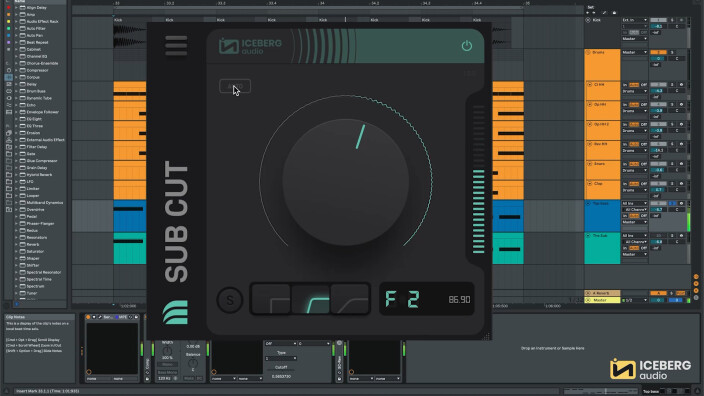Click the Balance knob in Utility
This screenshot has width=704, height=396.
[x=193, y=363]
